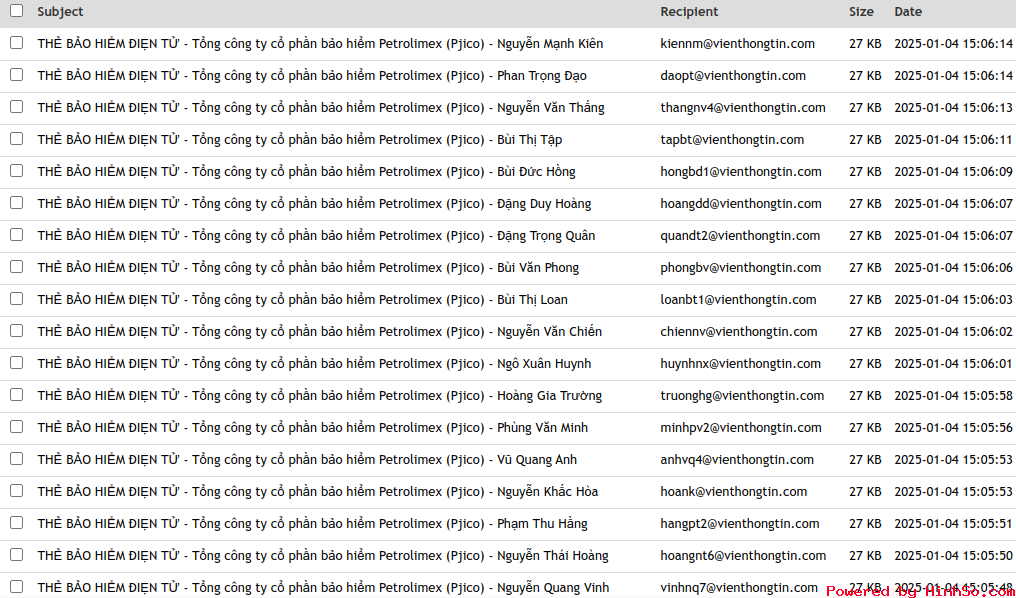
Task: Check the box for Nguyễn Mạnh Kiên email
Action: click(16, 43)
